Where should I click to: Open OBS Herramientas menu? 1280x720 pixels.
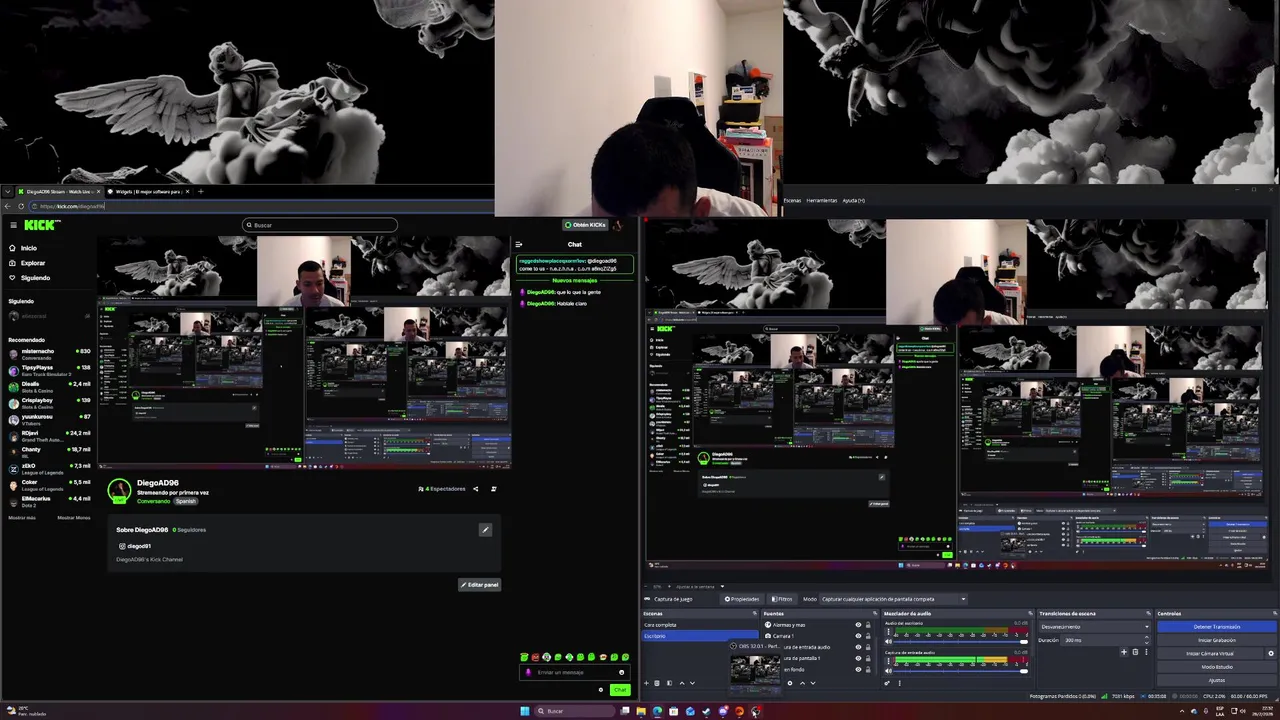821,200
